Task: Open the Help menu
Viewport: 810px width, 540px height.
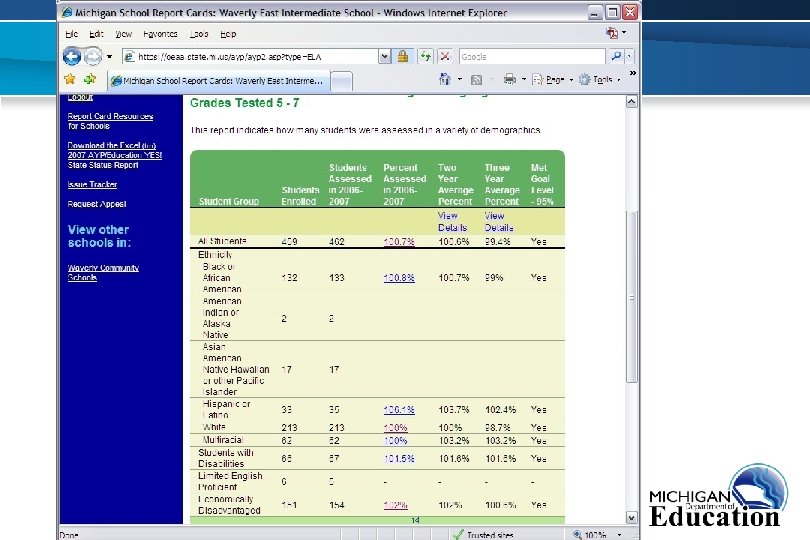Action: (228, 34)
